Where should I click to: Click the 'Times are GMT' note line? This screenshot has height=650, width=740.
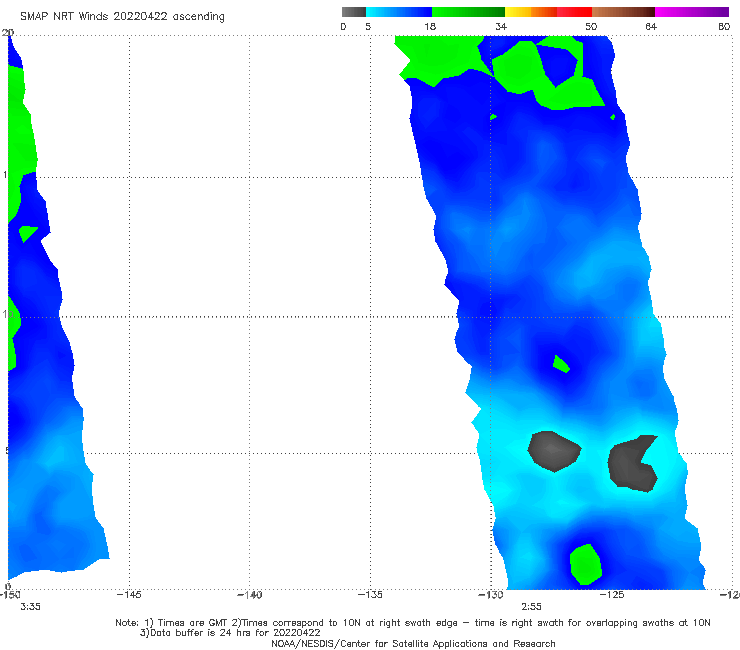click(413, 623)
